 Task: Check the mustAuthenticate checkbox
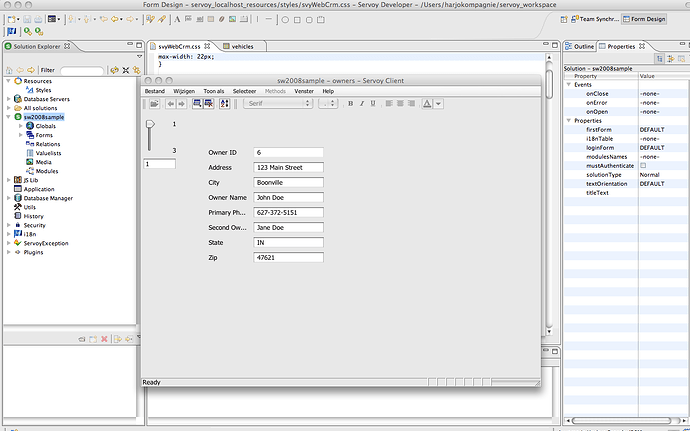click(643, 166)
